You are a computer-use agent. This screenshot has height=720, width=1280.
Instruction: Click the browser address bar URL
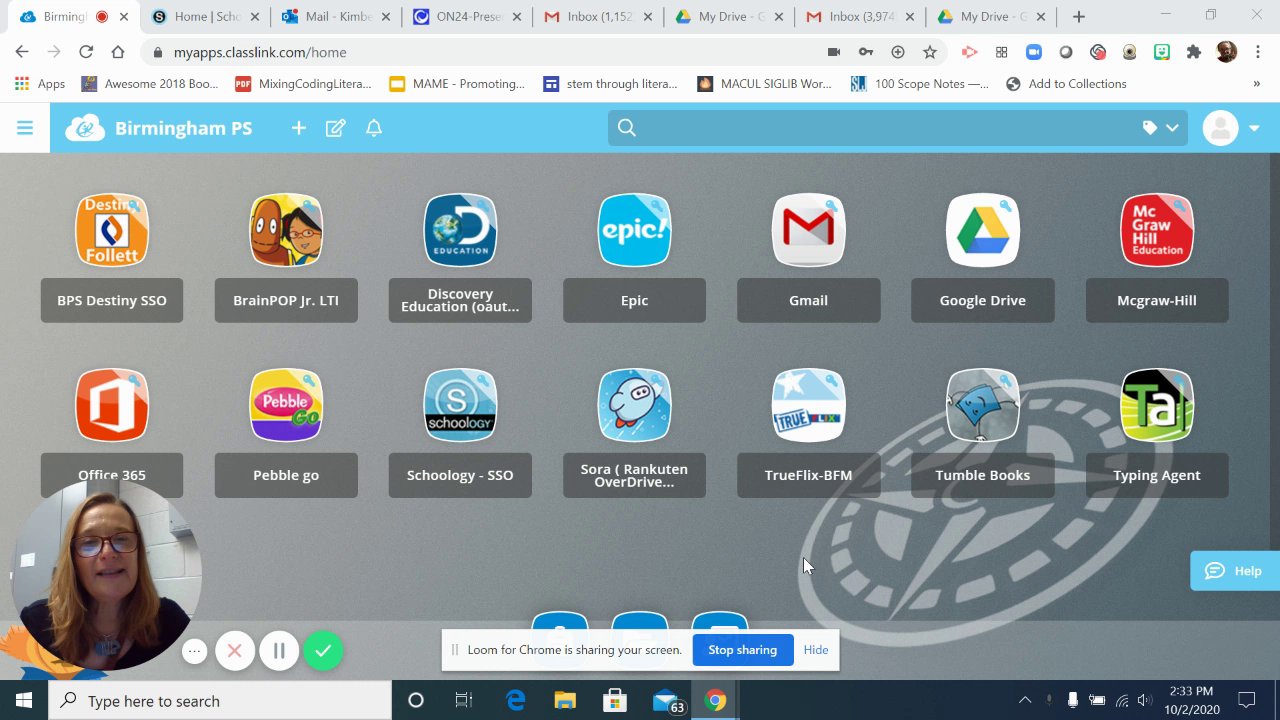(x=260, y=52)
